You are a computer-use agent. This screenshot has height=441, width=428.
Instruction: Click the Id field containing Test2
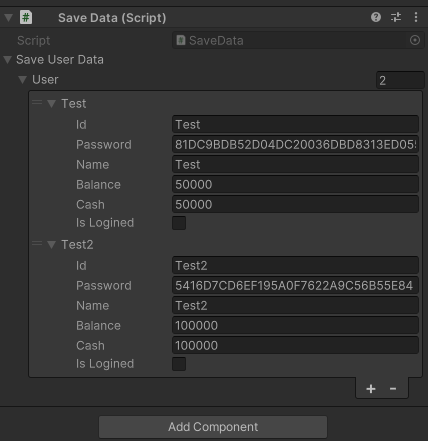[x=295, y=265]
